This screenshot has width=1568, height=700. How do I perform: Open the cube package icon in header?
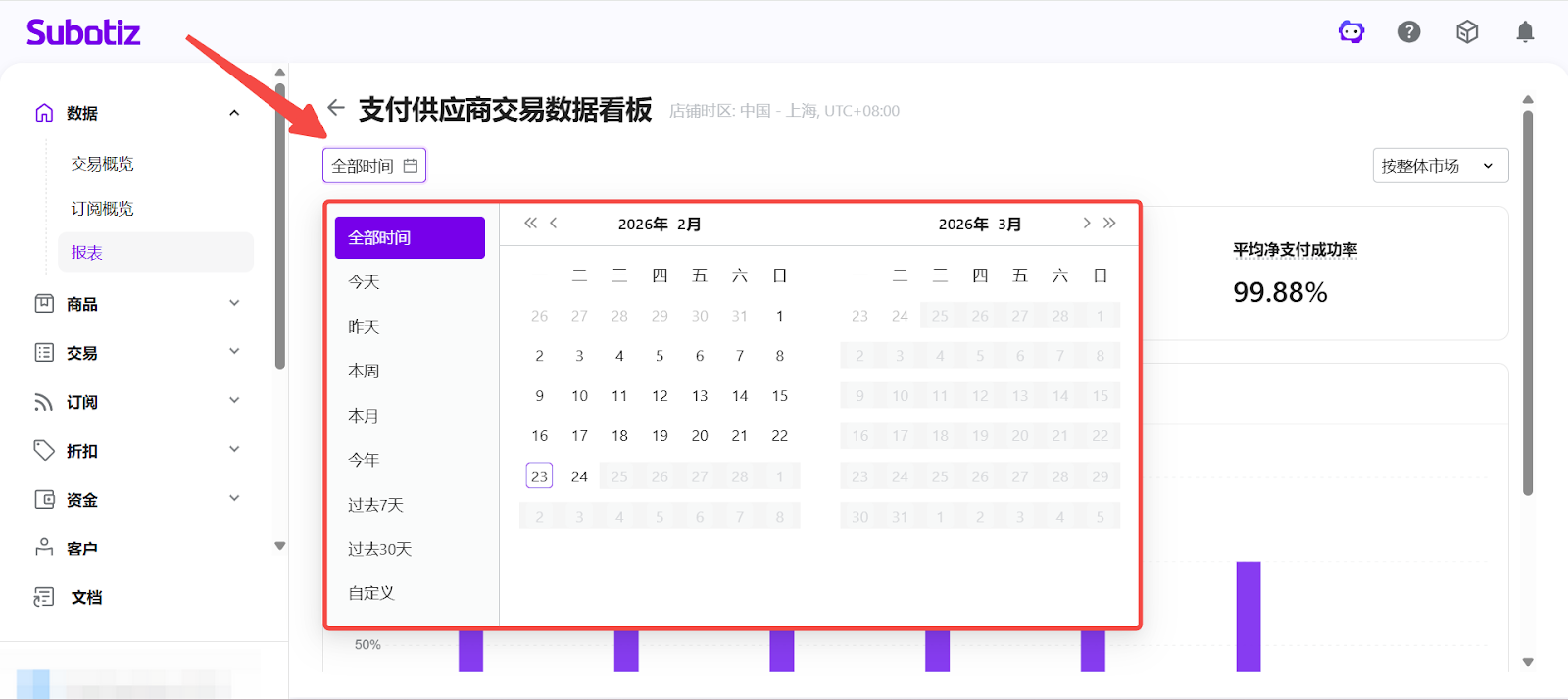point(1467,32)
